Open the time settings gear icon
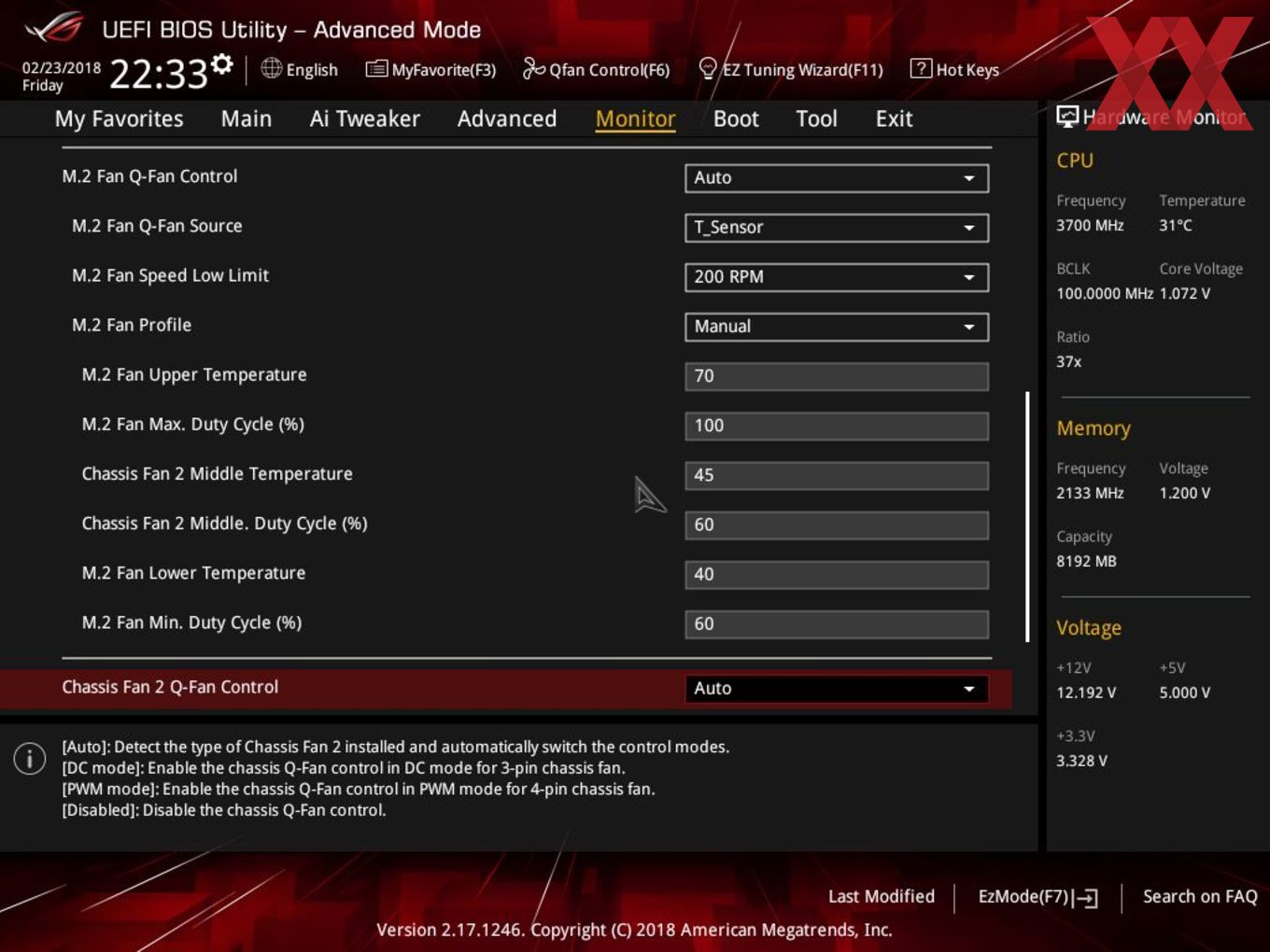Viewport: 1270px width, 952px height. (x=221, y=63)
